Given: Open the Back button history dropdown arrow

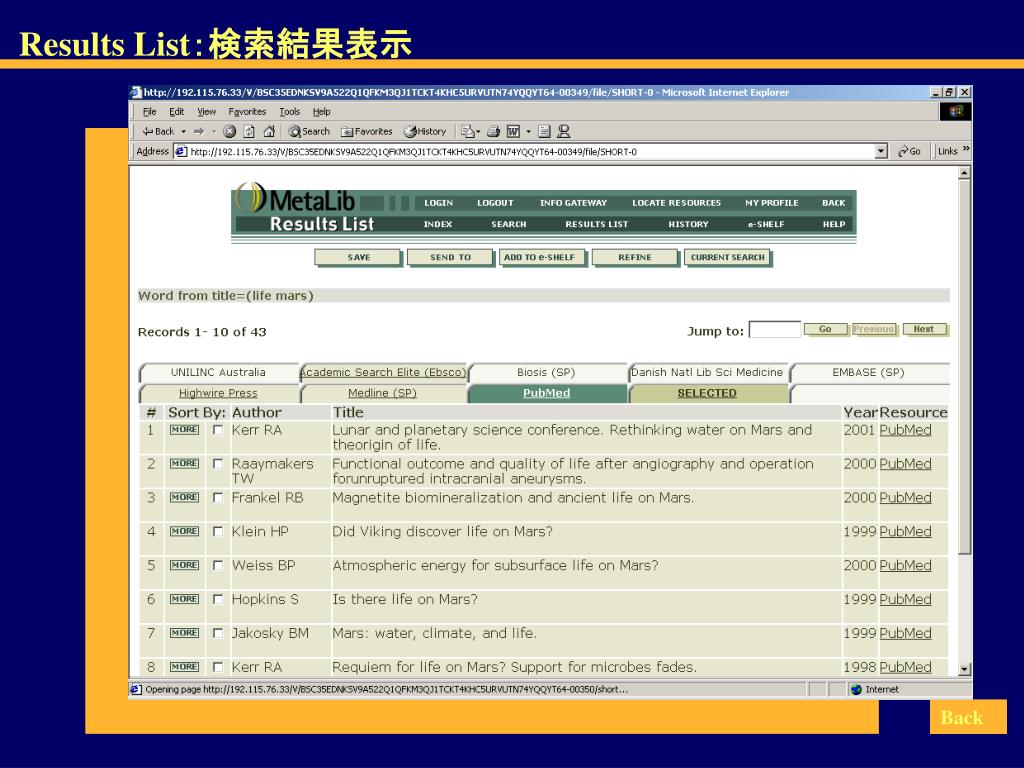Looking at the screenshot, I should (184, 132).
